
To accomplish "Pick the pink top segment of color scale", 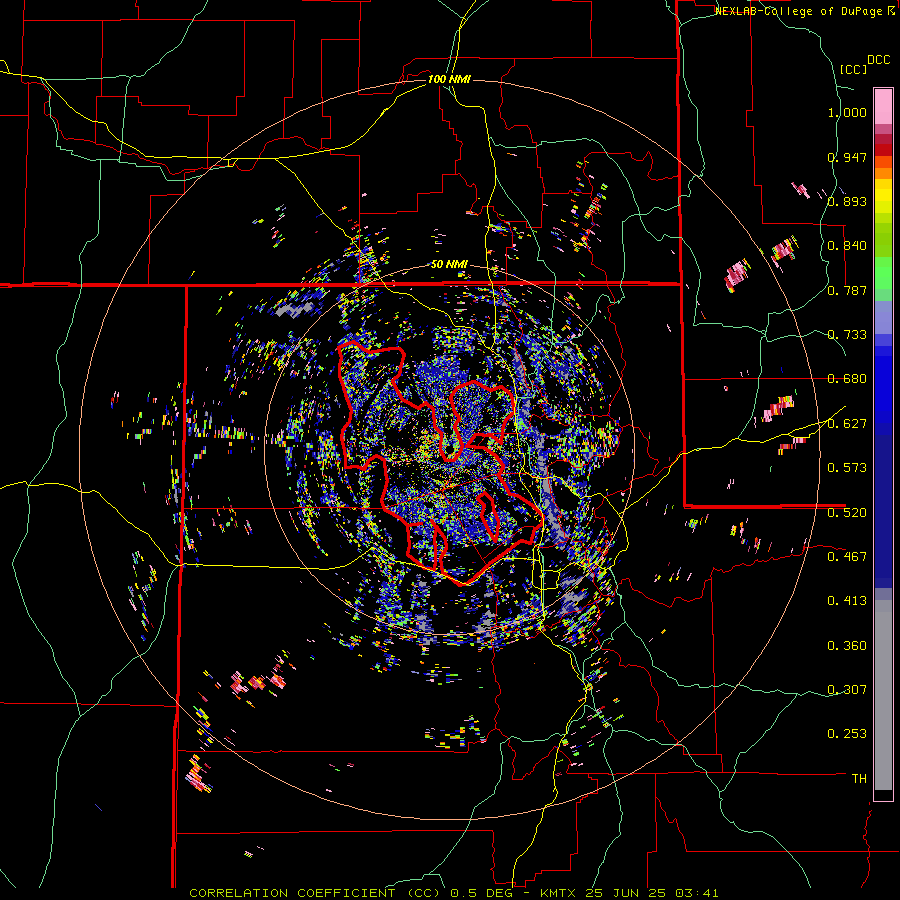I will (x=883, y=106).
